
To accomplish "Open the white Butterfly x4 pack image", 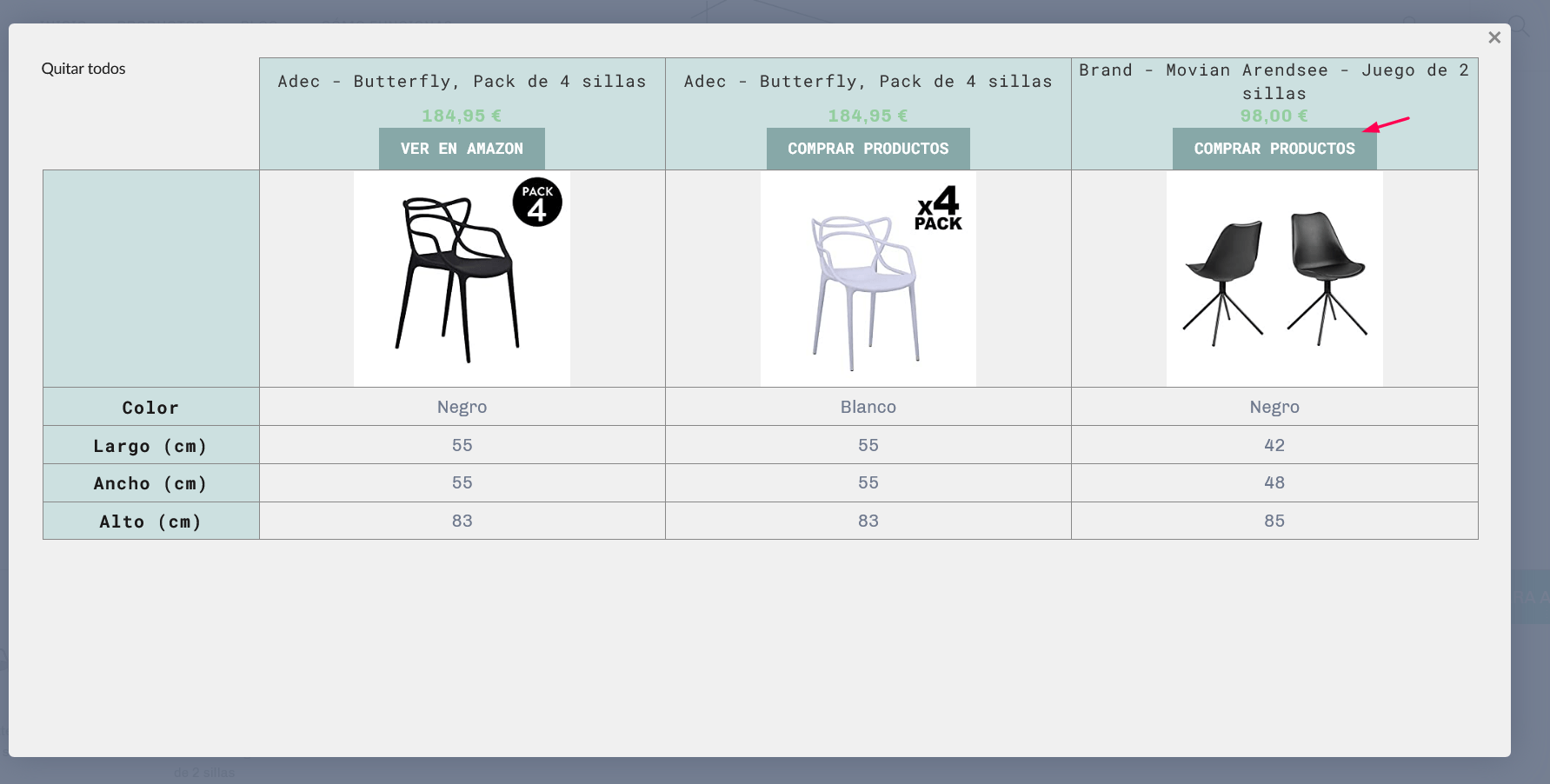I will (x=868, y=278).
